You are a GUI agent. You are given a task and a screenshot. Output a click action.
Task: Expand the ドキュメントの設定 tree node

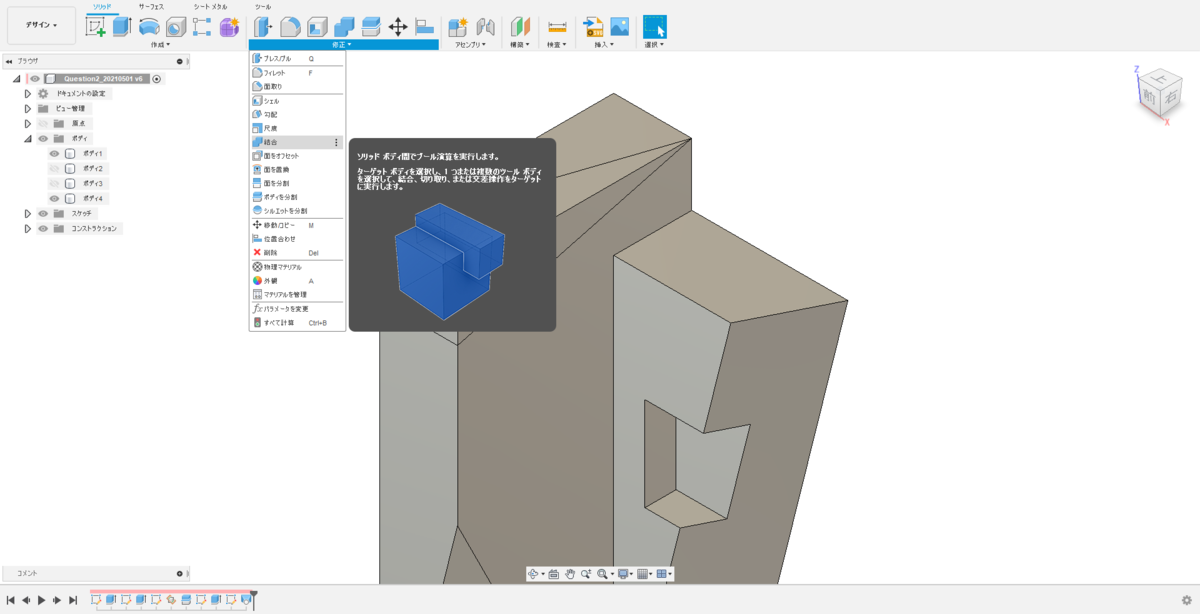point(28,93)
